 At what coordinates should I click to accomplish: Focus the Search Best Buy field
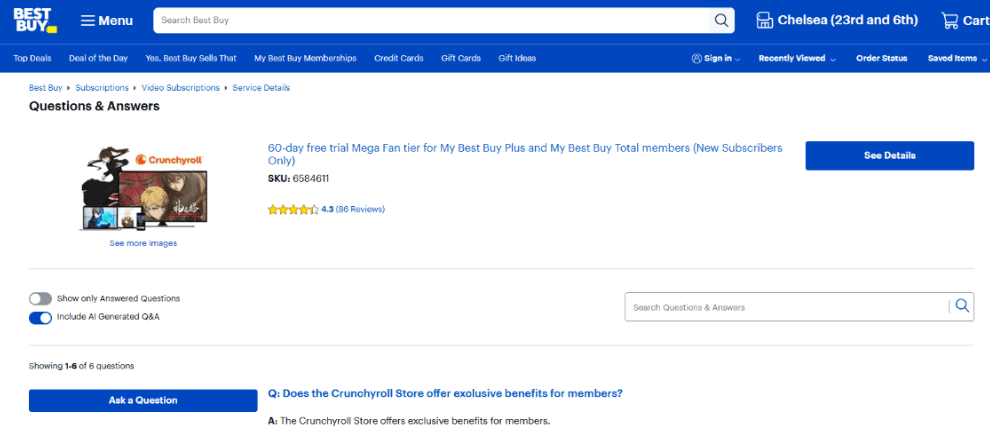tap(431, 20)
